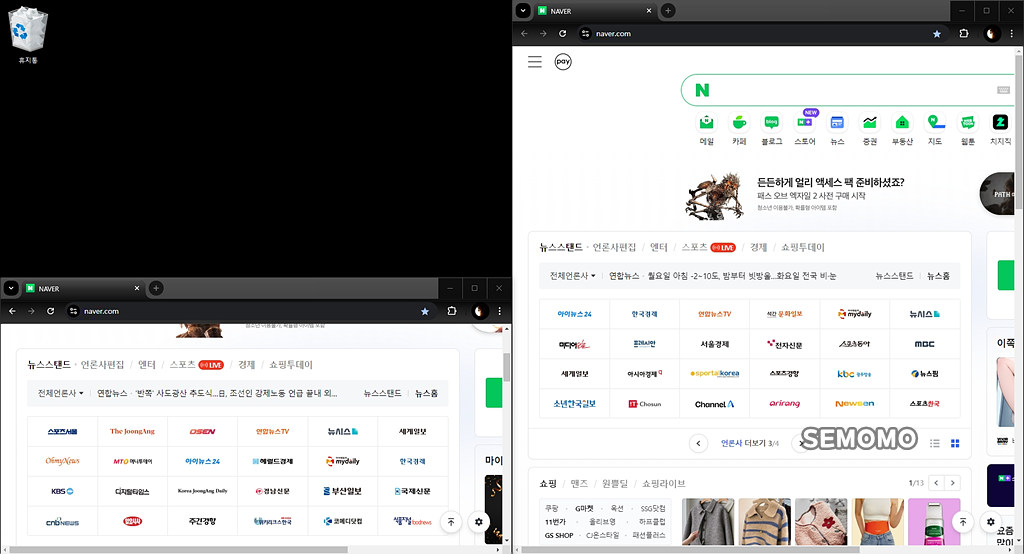Click the Naver search input field

(x=849, y=90)
